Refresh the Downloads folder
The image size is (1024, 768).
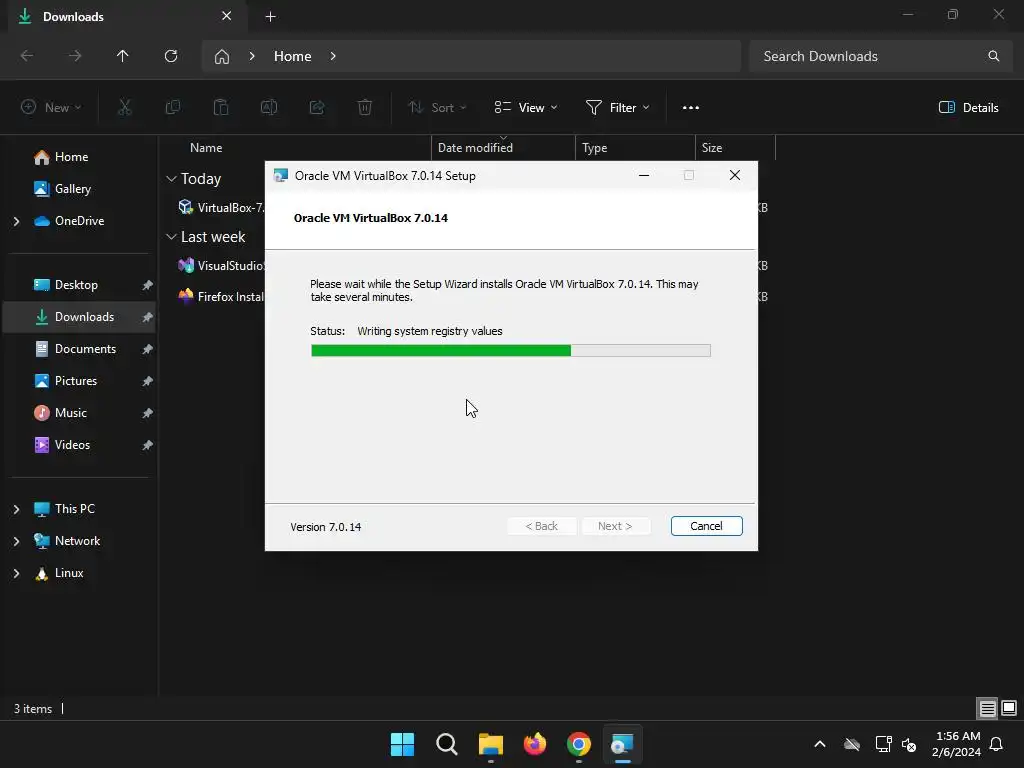(x=171, y=56)
